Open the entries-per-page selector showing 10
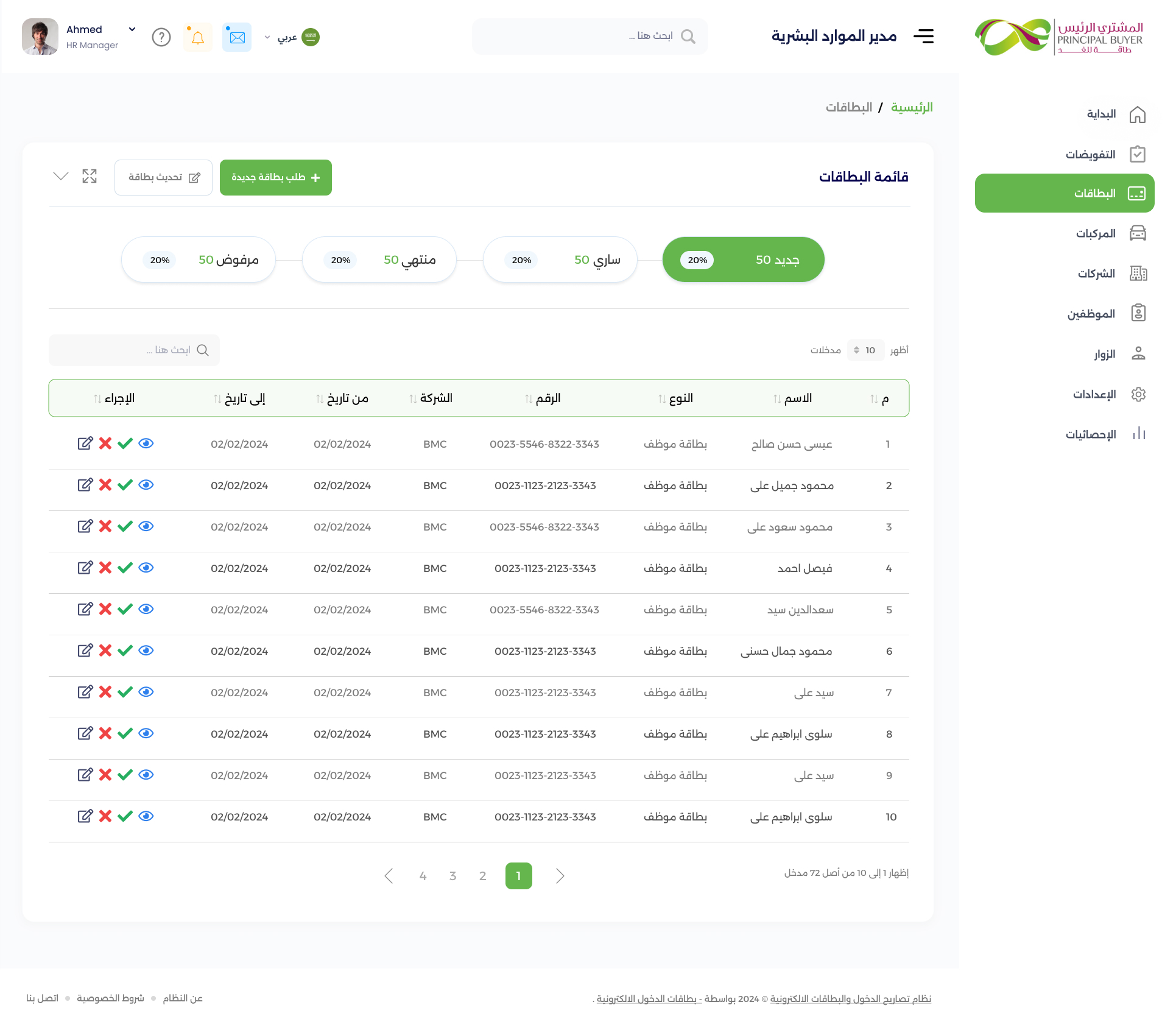The width and height of the screenshot is (1176, 1030). click(x=865, y=350)
